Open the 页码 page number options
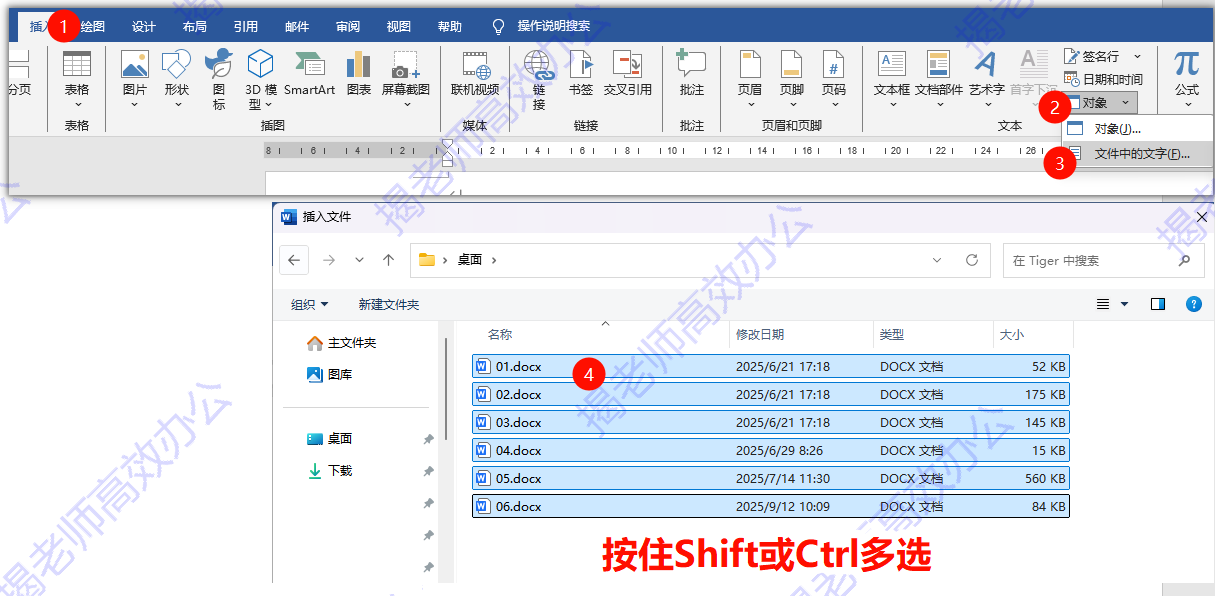This screenshot has height=596, width=1215. tap(833, 79)
